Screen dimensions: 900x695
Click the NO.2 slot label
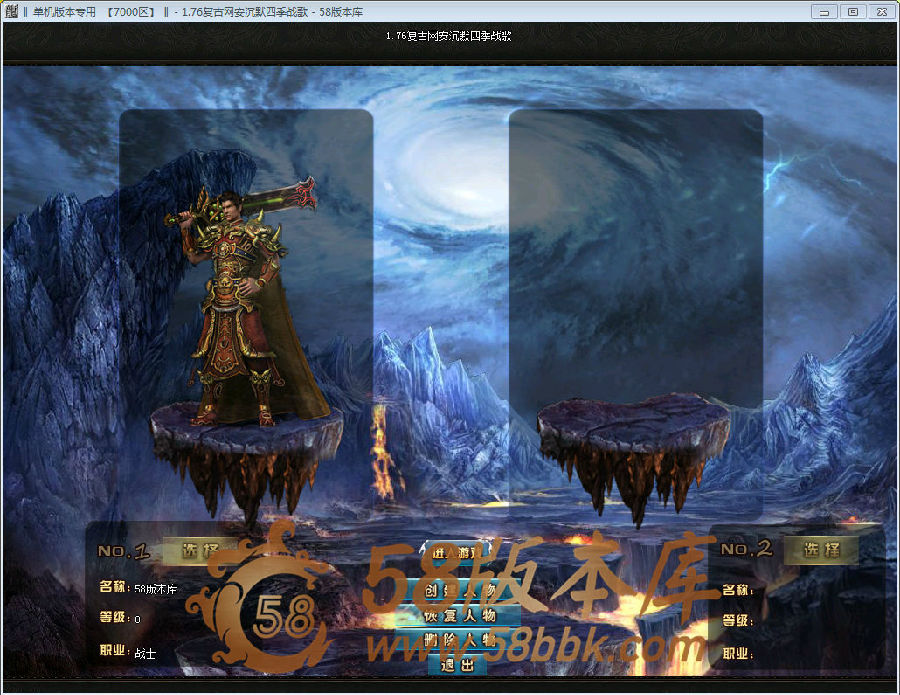pos(746,549)
